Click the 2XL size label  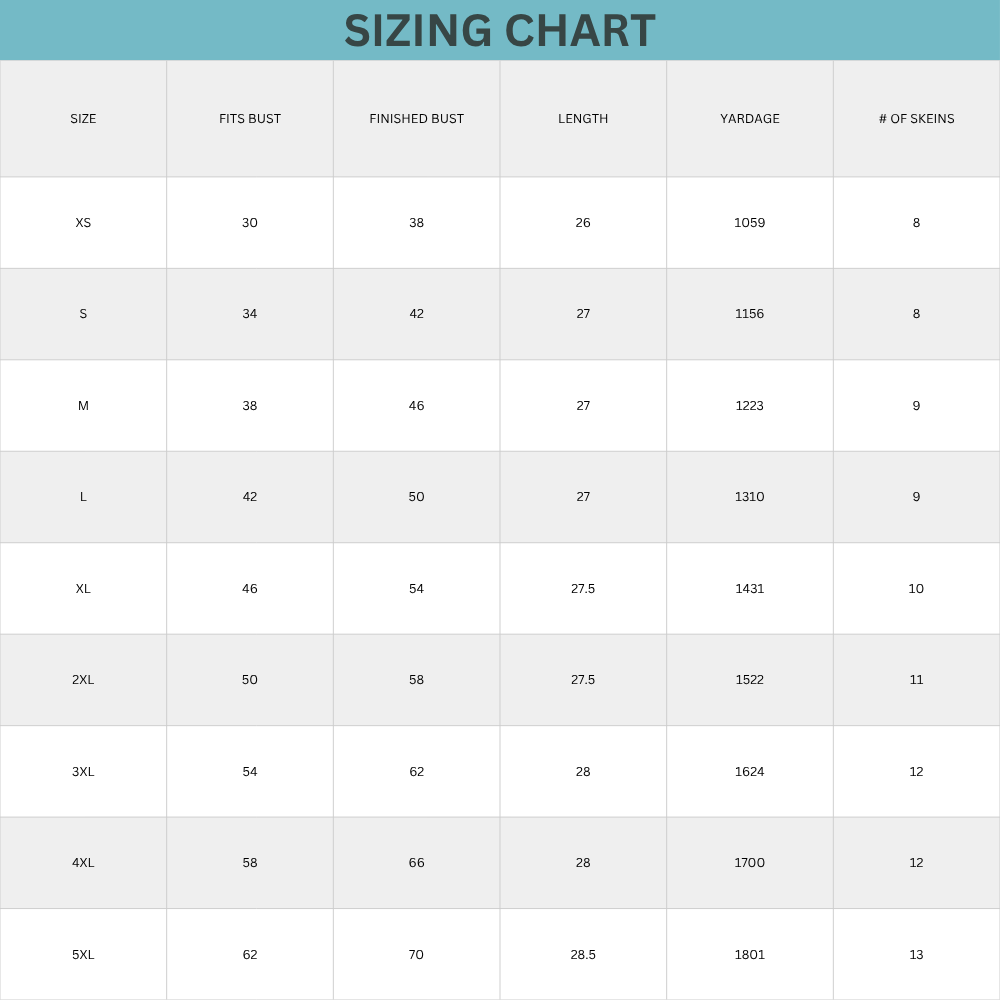[x=83, y=680]
